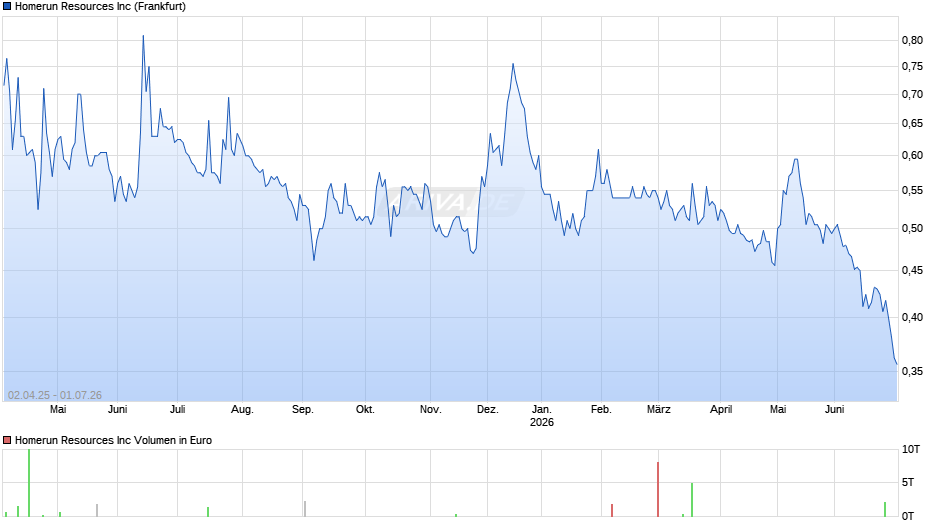Click the 'Jan. 2026' axis label
940x526 pixels.
click(x=542, y=416)
